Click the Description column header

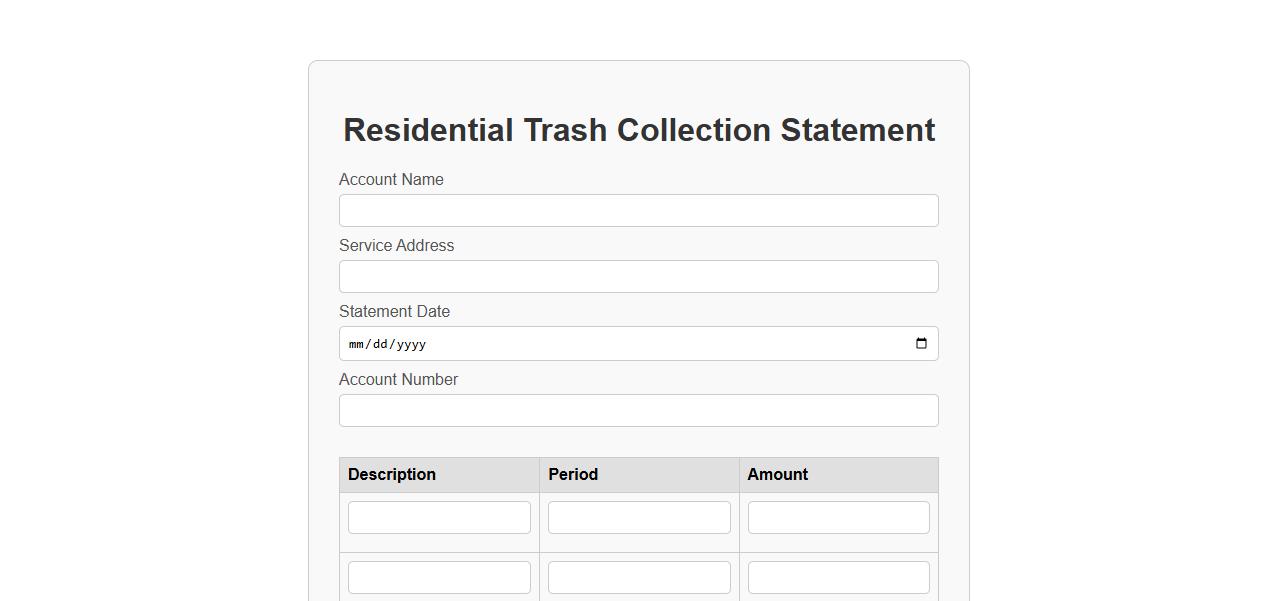tap(392, 475)
